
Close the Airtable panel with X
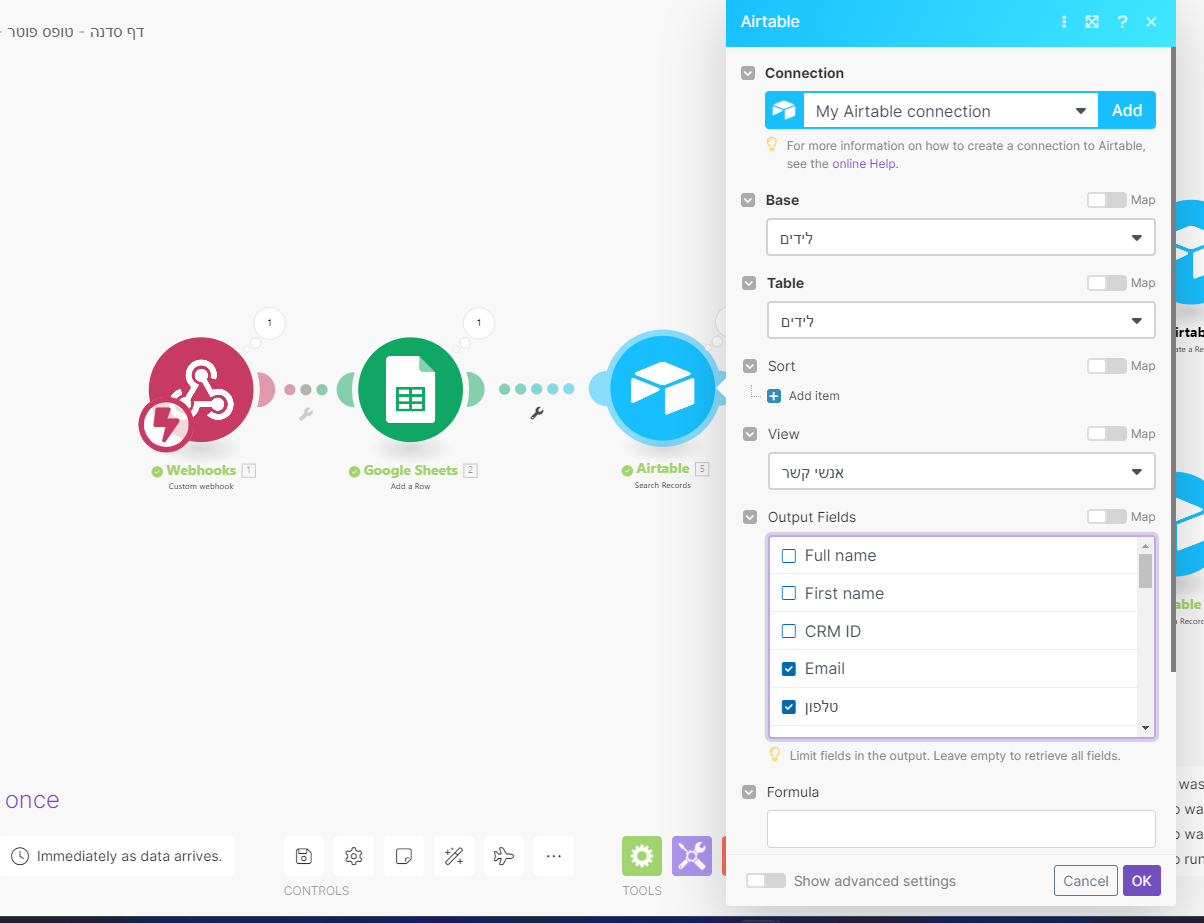point(1151,22)
